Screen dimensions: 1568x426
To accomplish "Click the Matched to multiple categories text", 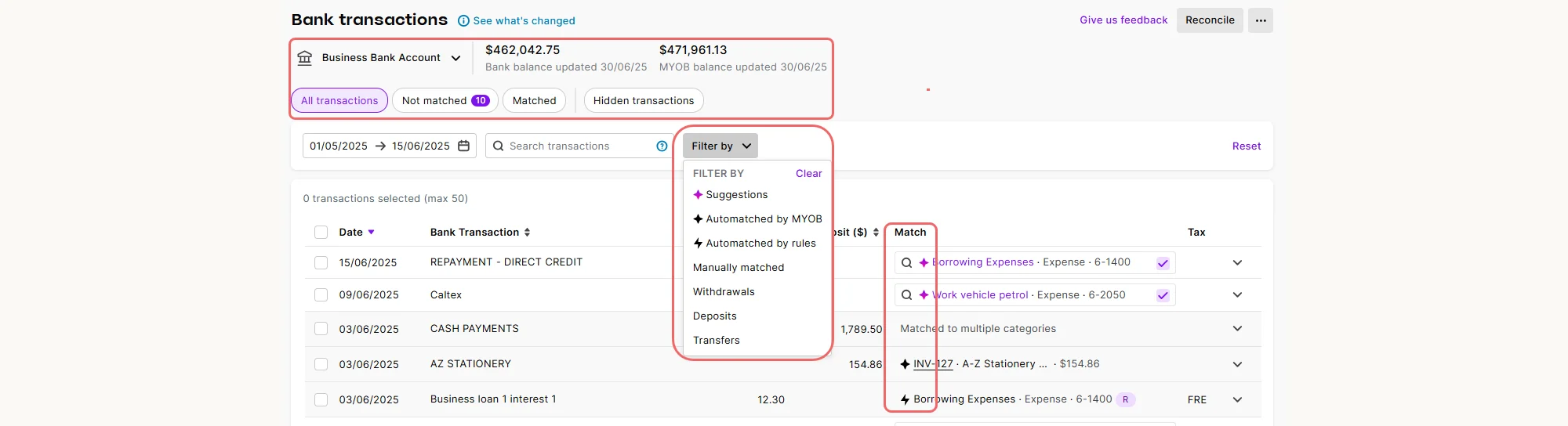I will pyautogui.click(x=978, y=329).
